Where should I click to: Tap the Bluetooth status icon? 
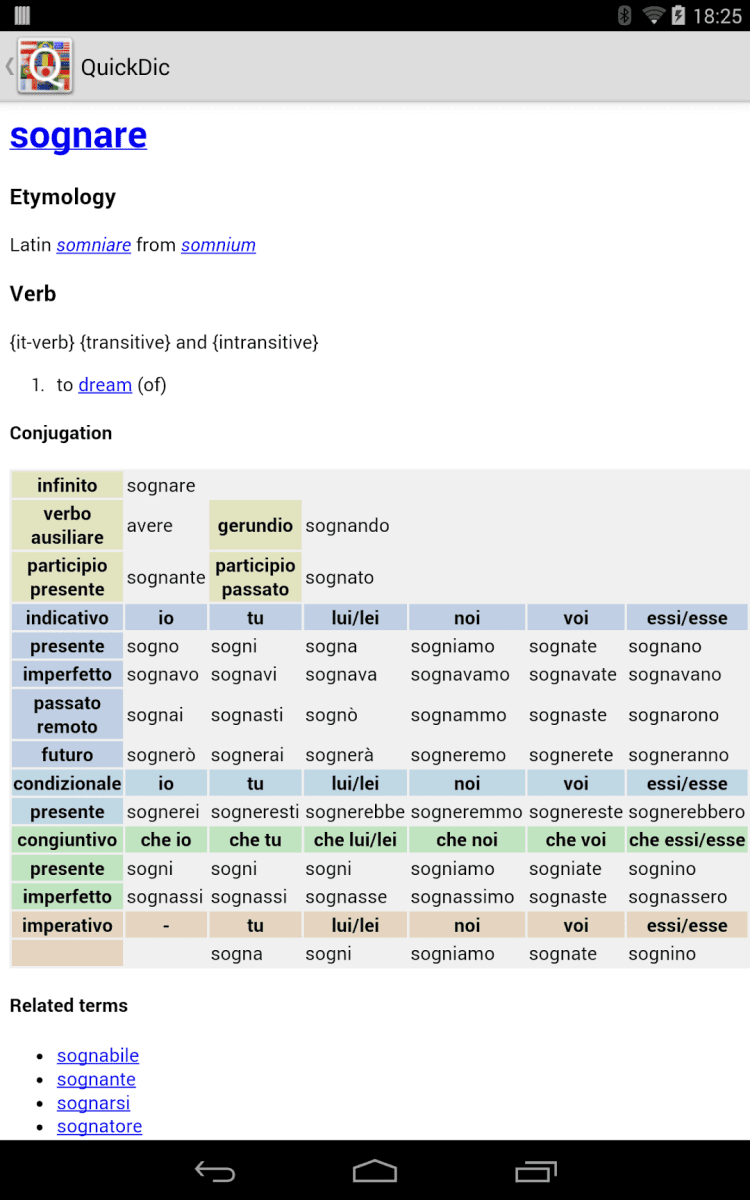click(625, 15)
